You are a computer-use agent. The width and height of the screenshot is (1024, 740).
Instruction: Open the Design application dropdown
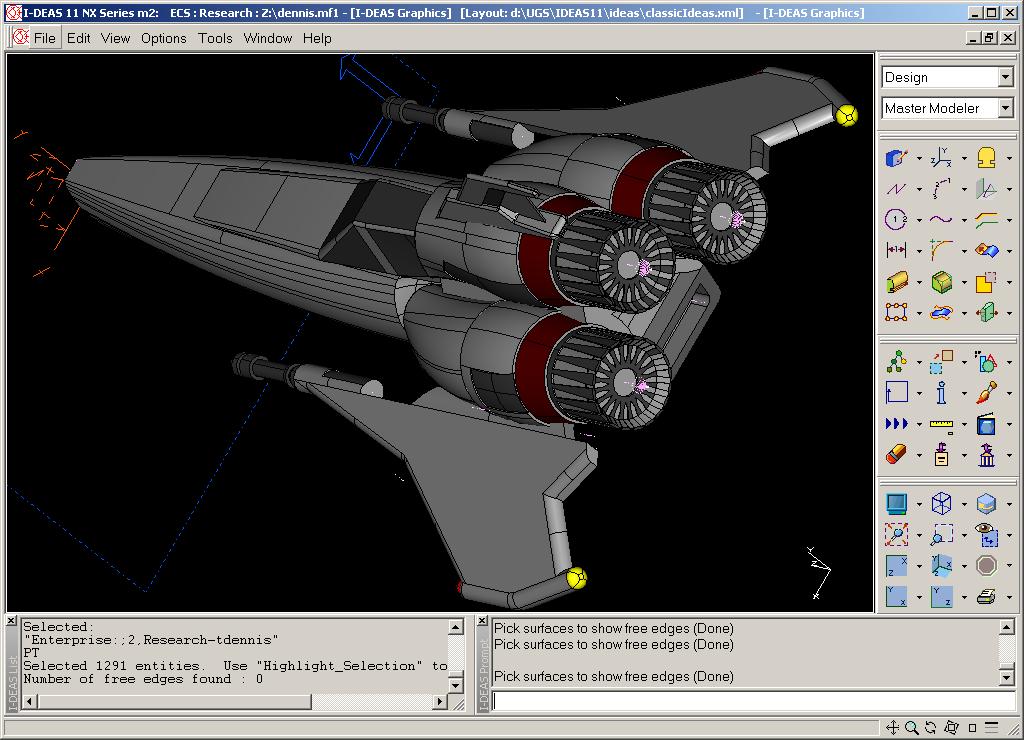click(x=1005, y=78)
